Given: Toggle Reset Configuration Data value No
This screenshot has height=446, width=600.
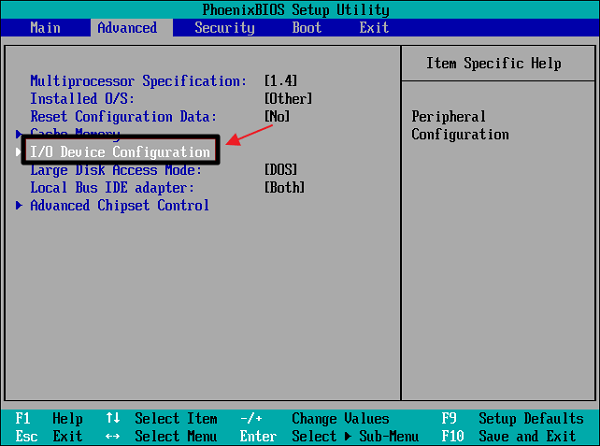Looking at the screenshot, I should point(276,116).
